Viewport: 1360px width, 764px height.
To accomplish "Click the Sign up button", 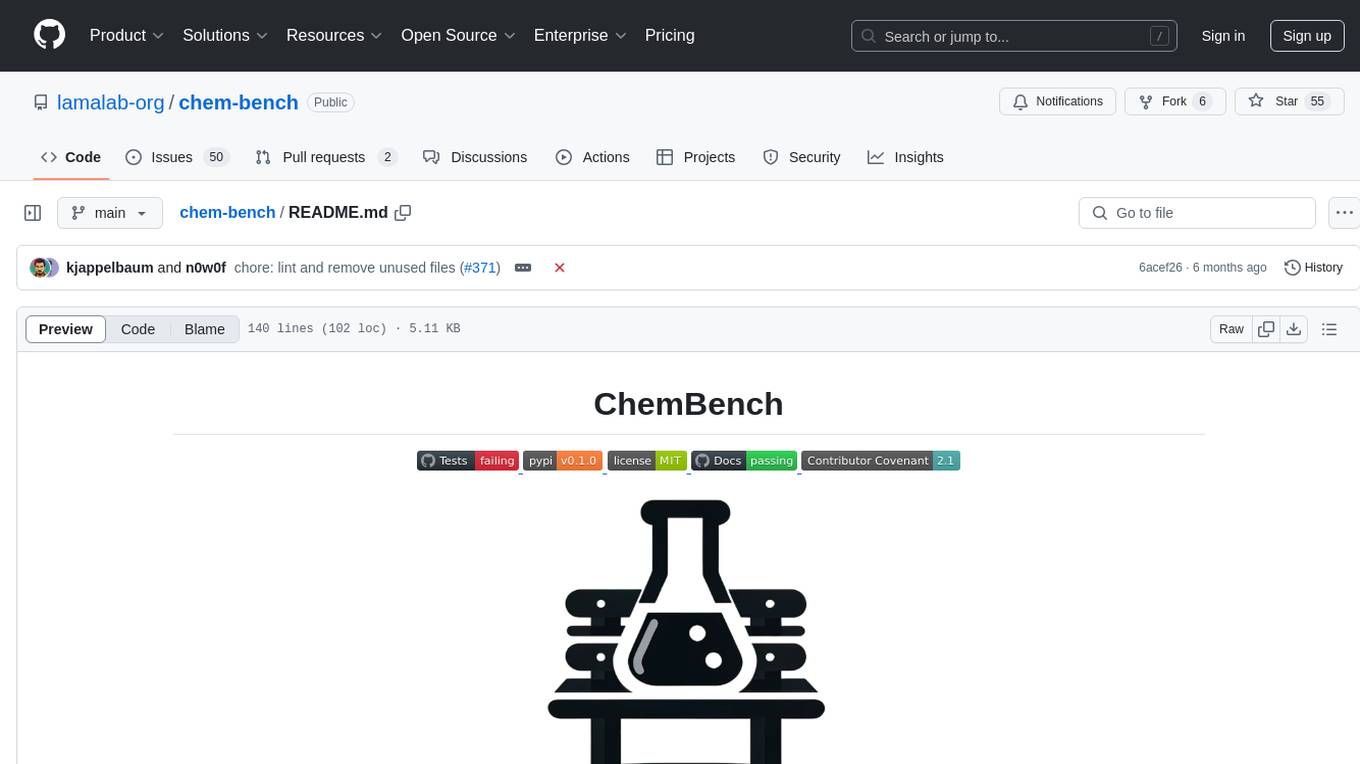I will (x=1307, y=36).
